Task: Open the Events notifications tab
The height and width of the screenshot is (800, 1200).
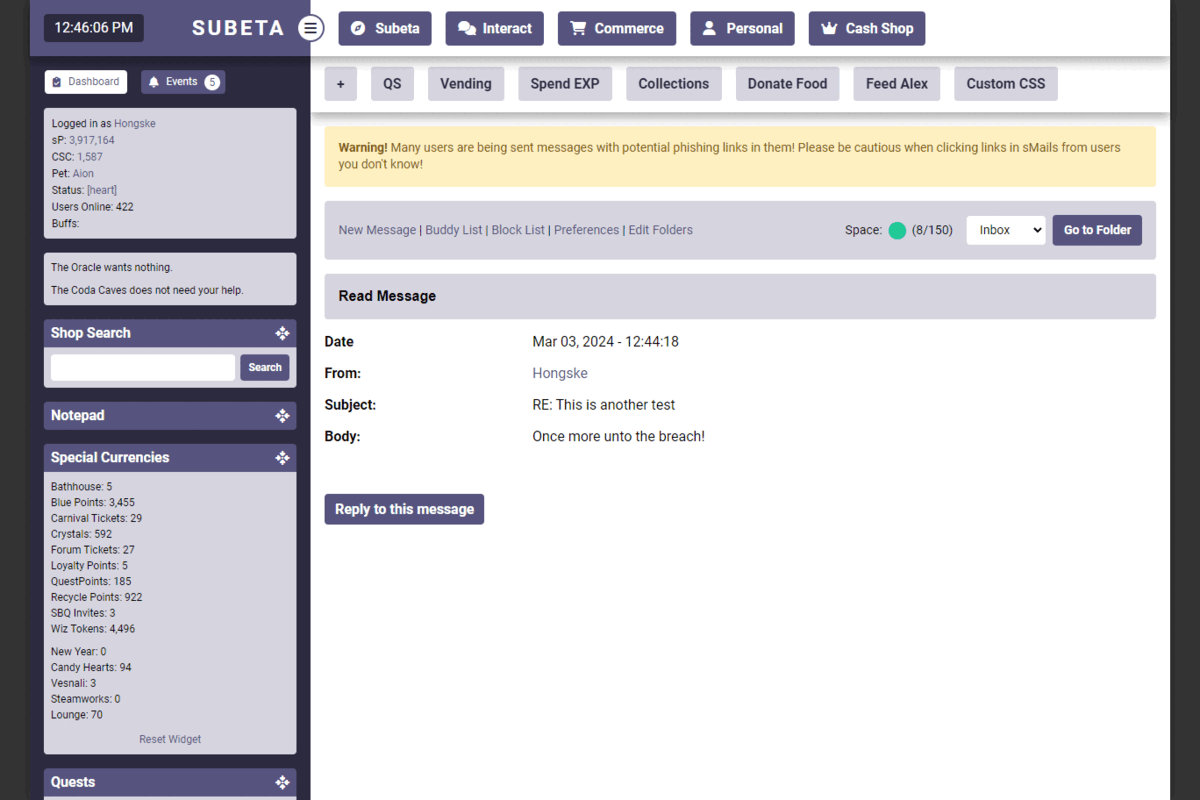Action: pos(183,82)
